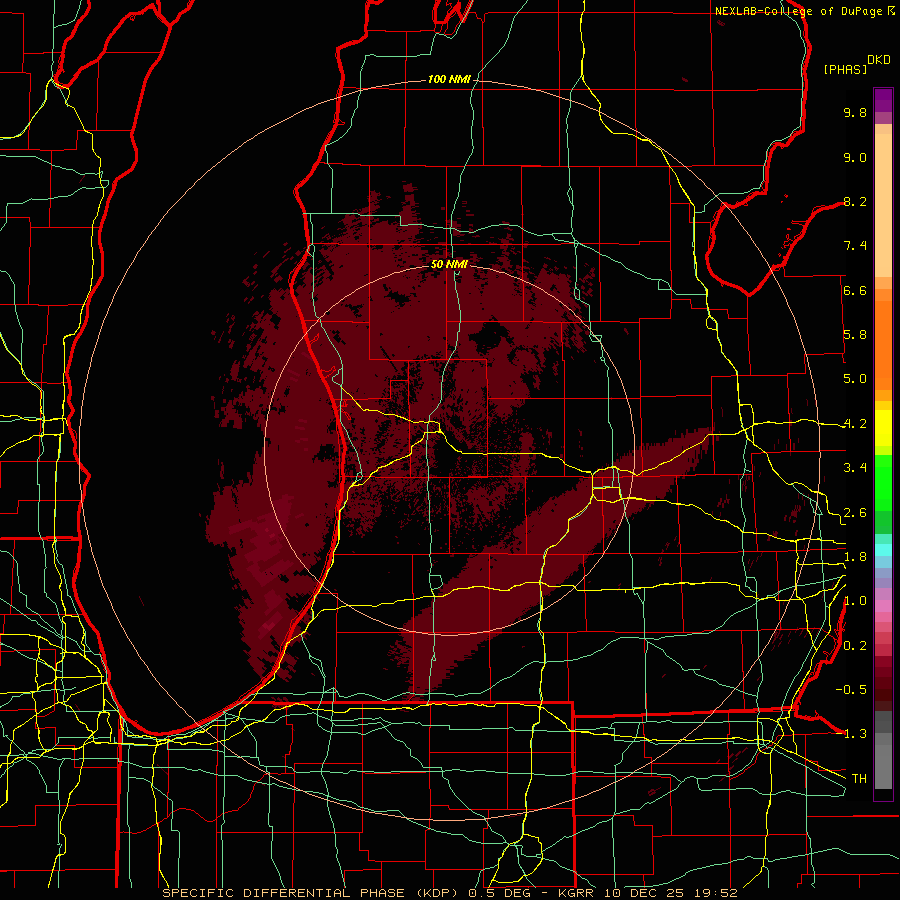The height and width of the screenshot is (900, 900).
Task: Click the 1.0 value on the color scale
Action: coord(855,601)
